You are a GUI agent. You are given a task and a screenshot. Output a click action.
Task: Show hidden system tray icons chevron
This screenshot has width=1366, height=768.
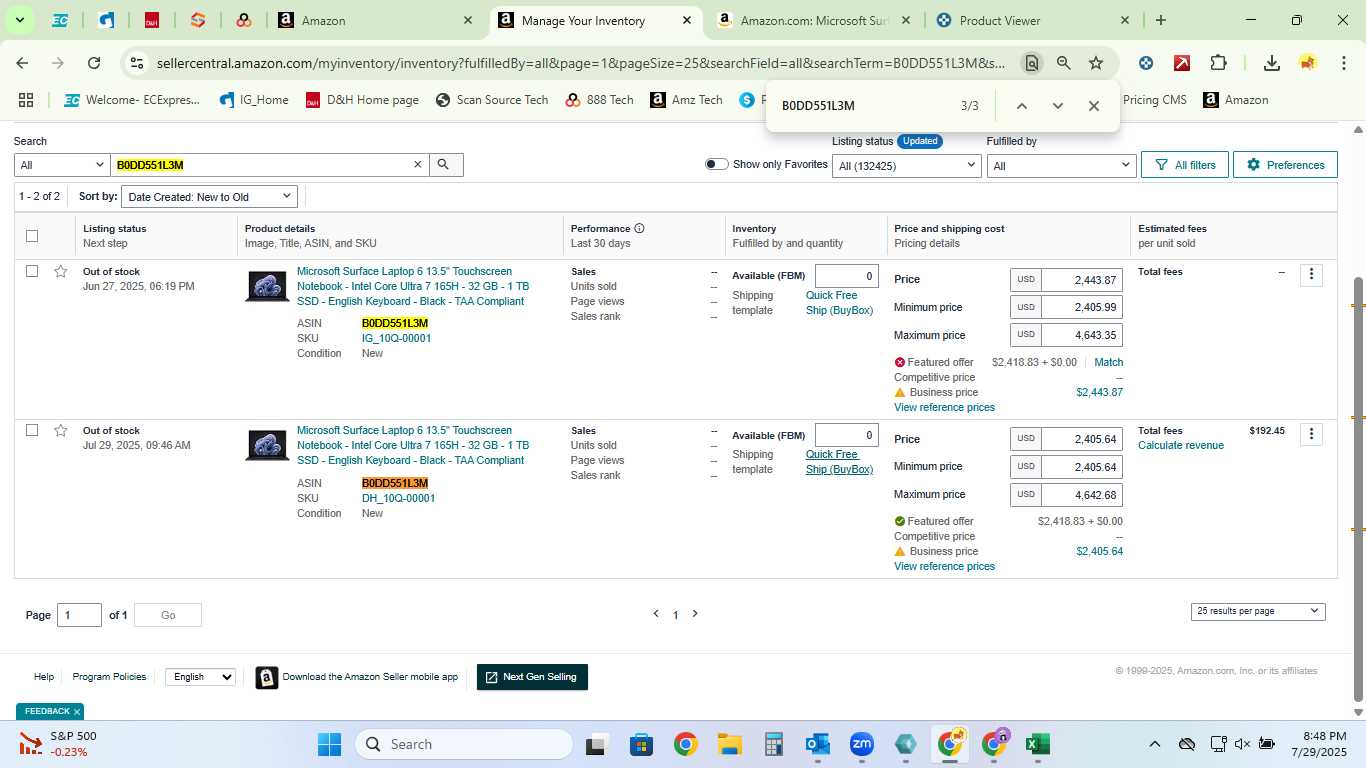coord(1154,744)
